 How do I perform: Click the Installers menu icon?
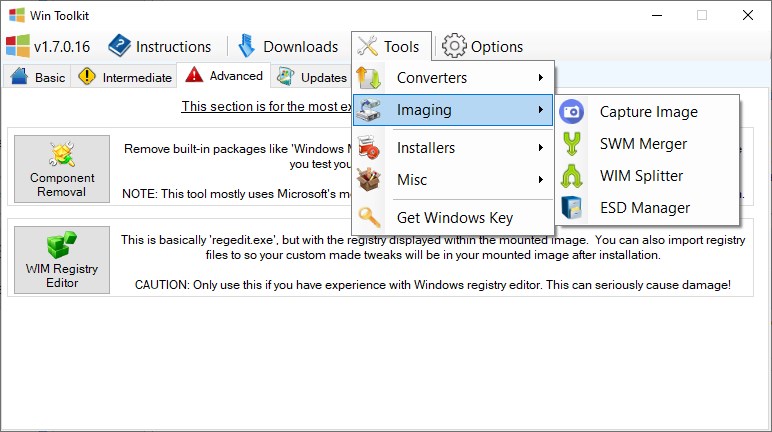click(x=369, y=148)
